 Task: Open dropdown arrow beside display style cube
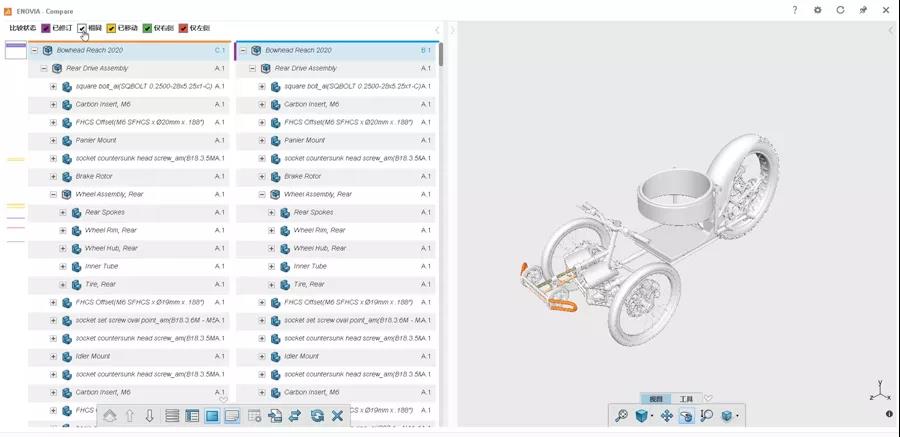click(738, 416)
